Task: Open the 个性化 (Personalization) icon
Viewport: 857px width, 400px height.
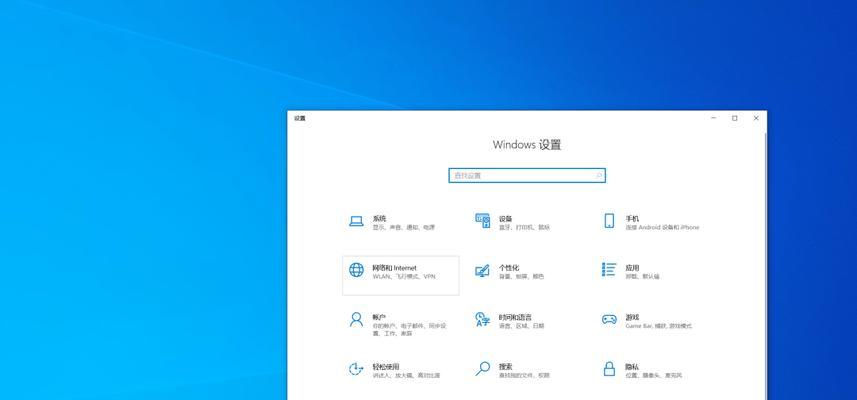Action: (482, 270)
